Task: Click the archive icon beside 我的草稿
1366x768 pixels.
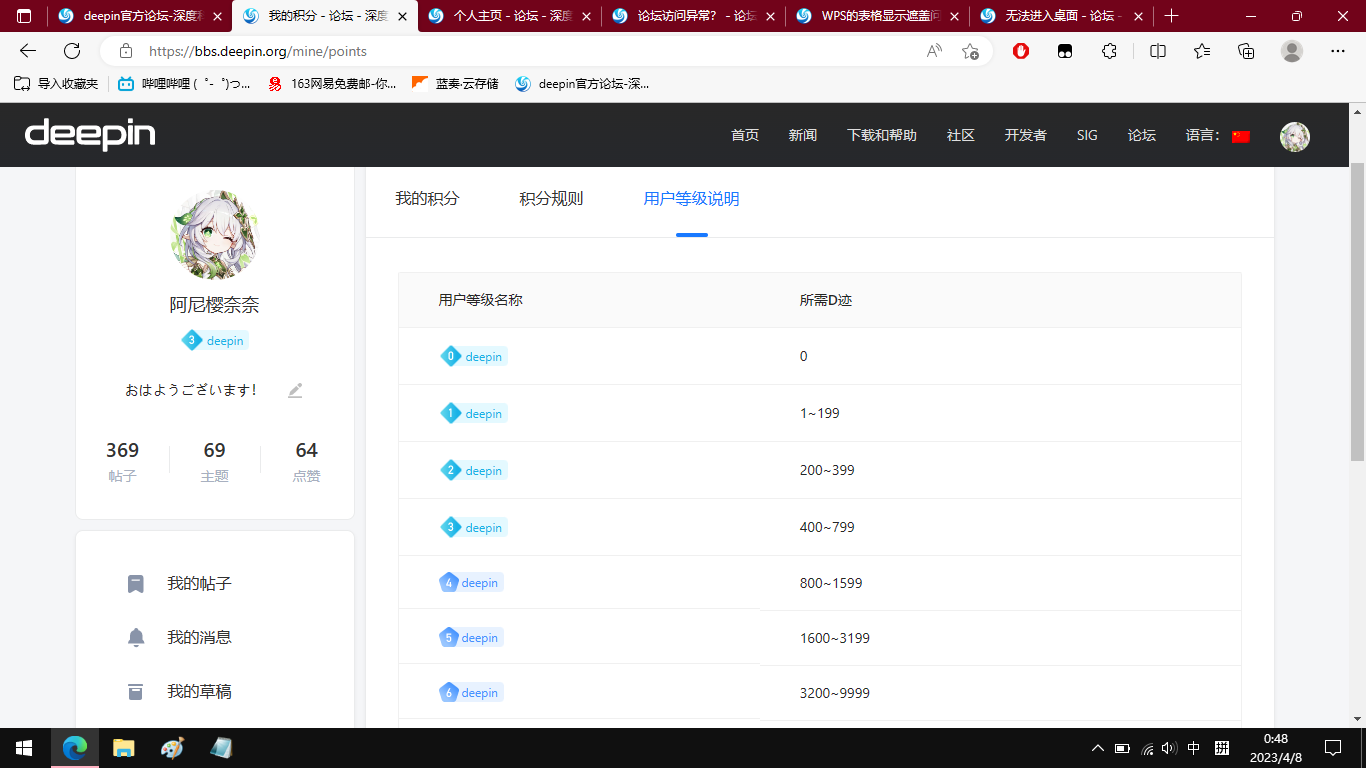Action: pos(136,691)
